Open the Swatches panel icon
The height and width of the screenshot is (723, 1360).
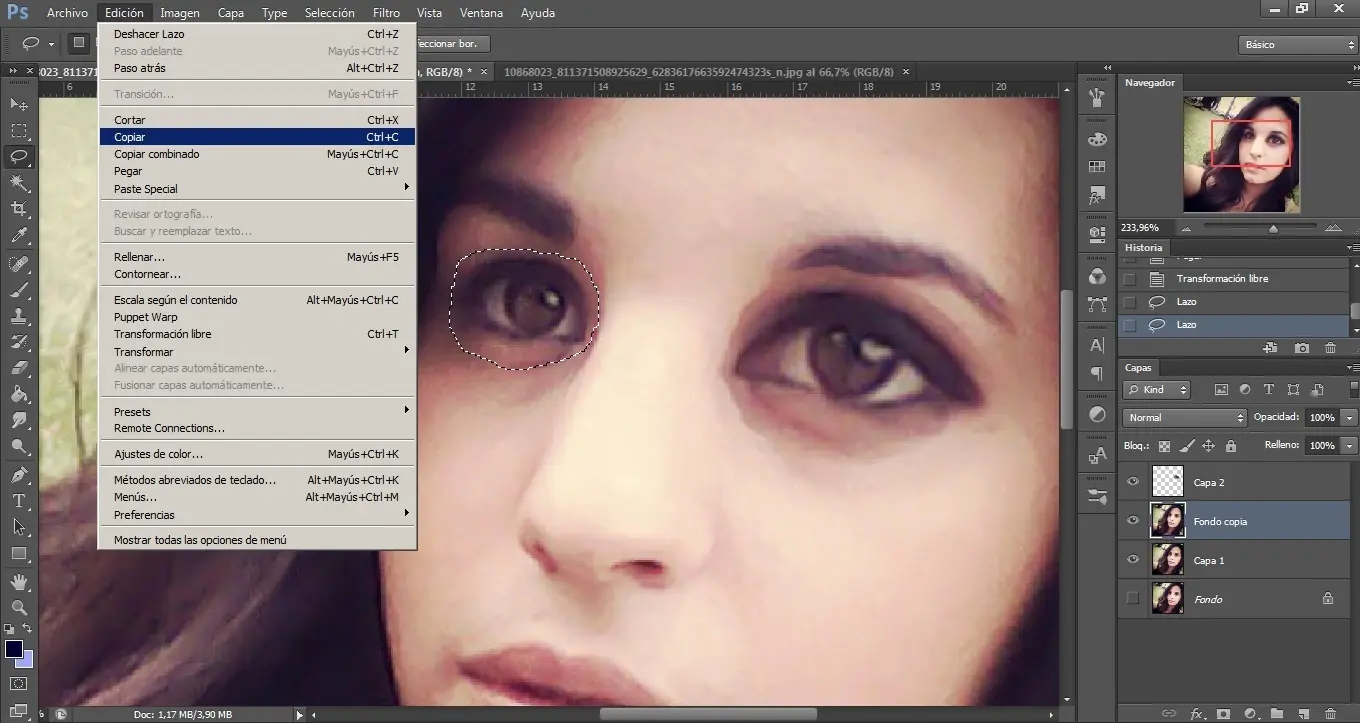[1097, 167]
